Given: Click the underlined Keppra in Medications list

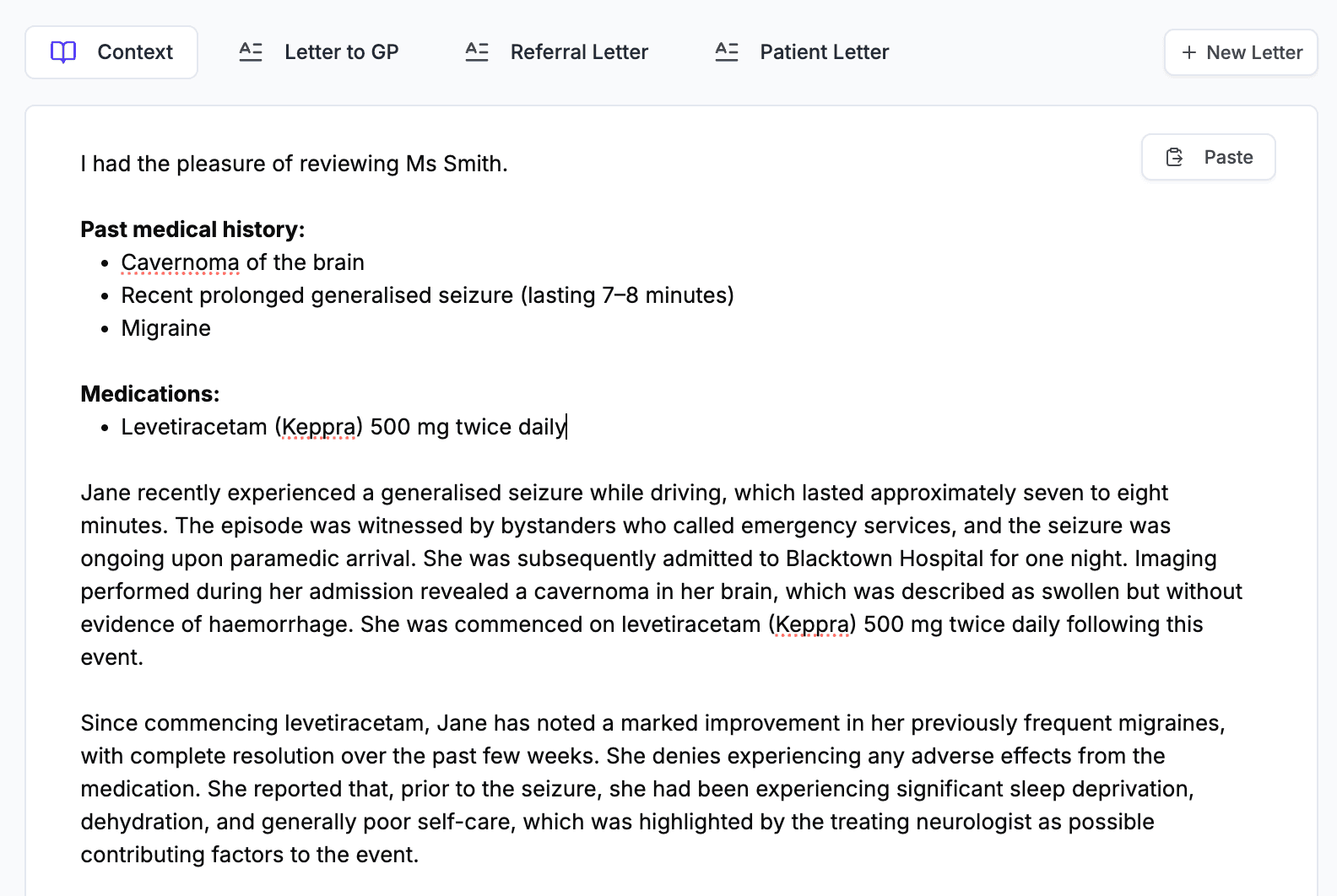Looking at the screenshot, I should tap(318, 427).
